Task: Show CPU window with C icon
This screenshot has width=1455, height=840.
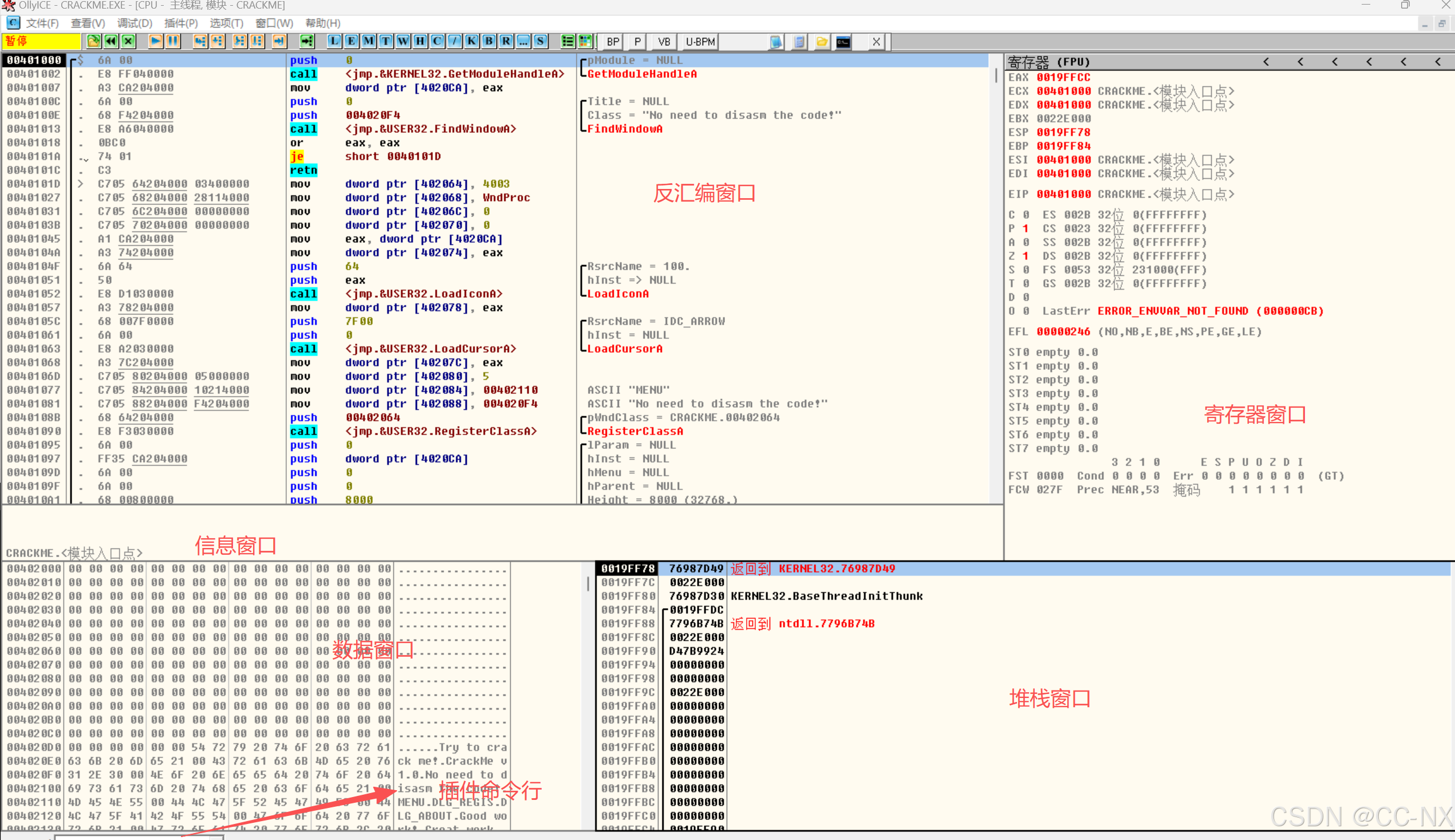Action: tap(437, 42)
